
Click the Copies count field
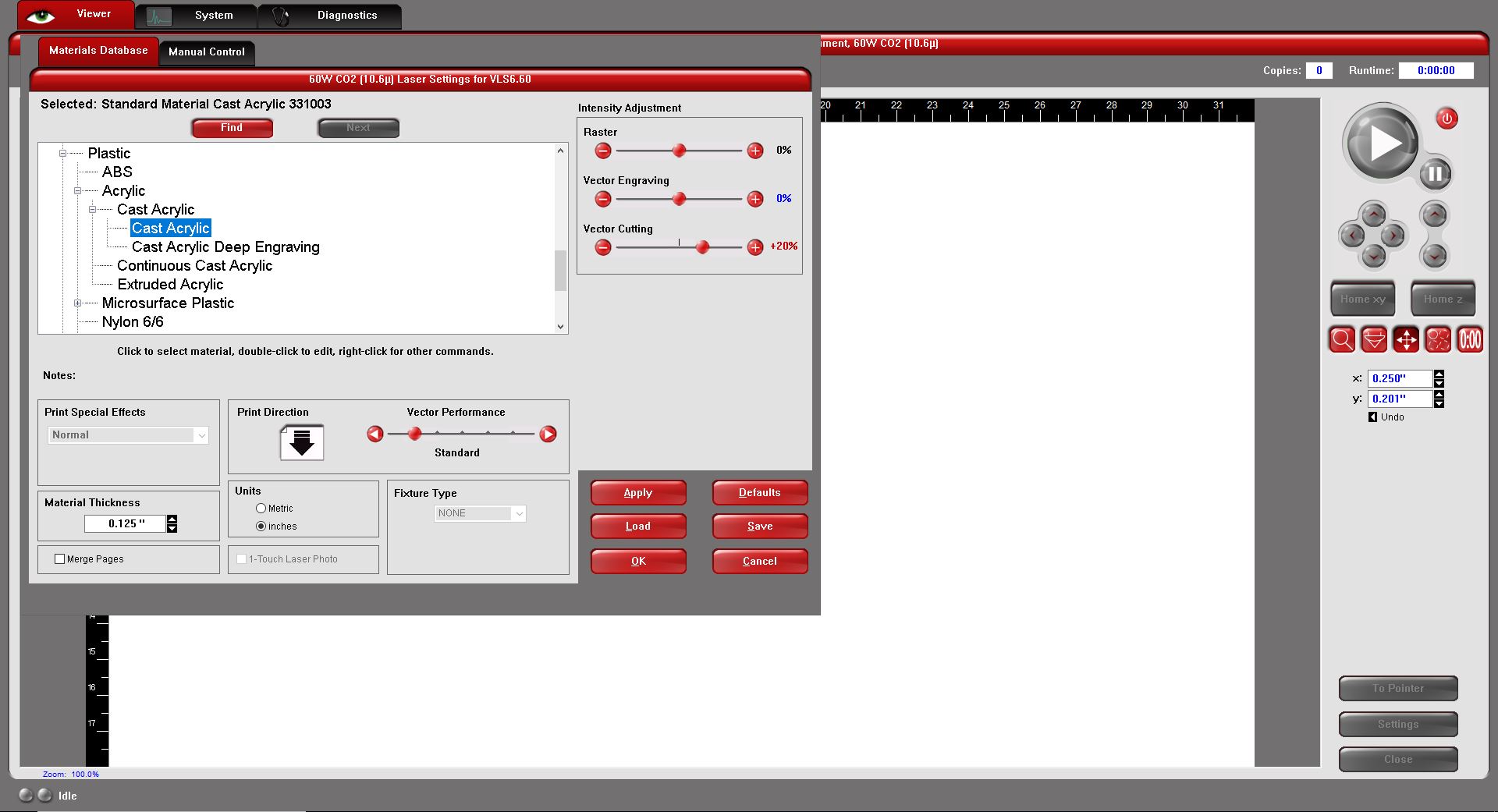tap(1319, 70)
